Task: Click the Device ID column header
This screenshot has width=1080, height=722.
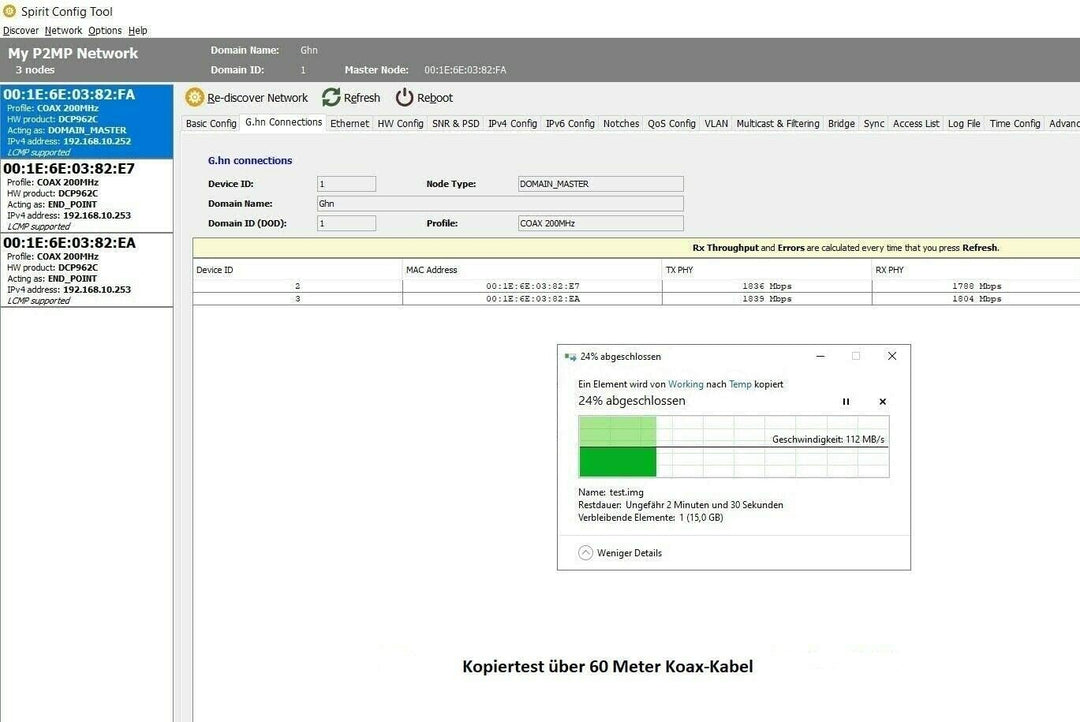Action: pos(298,269)
